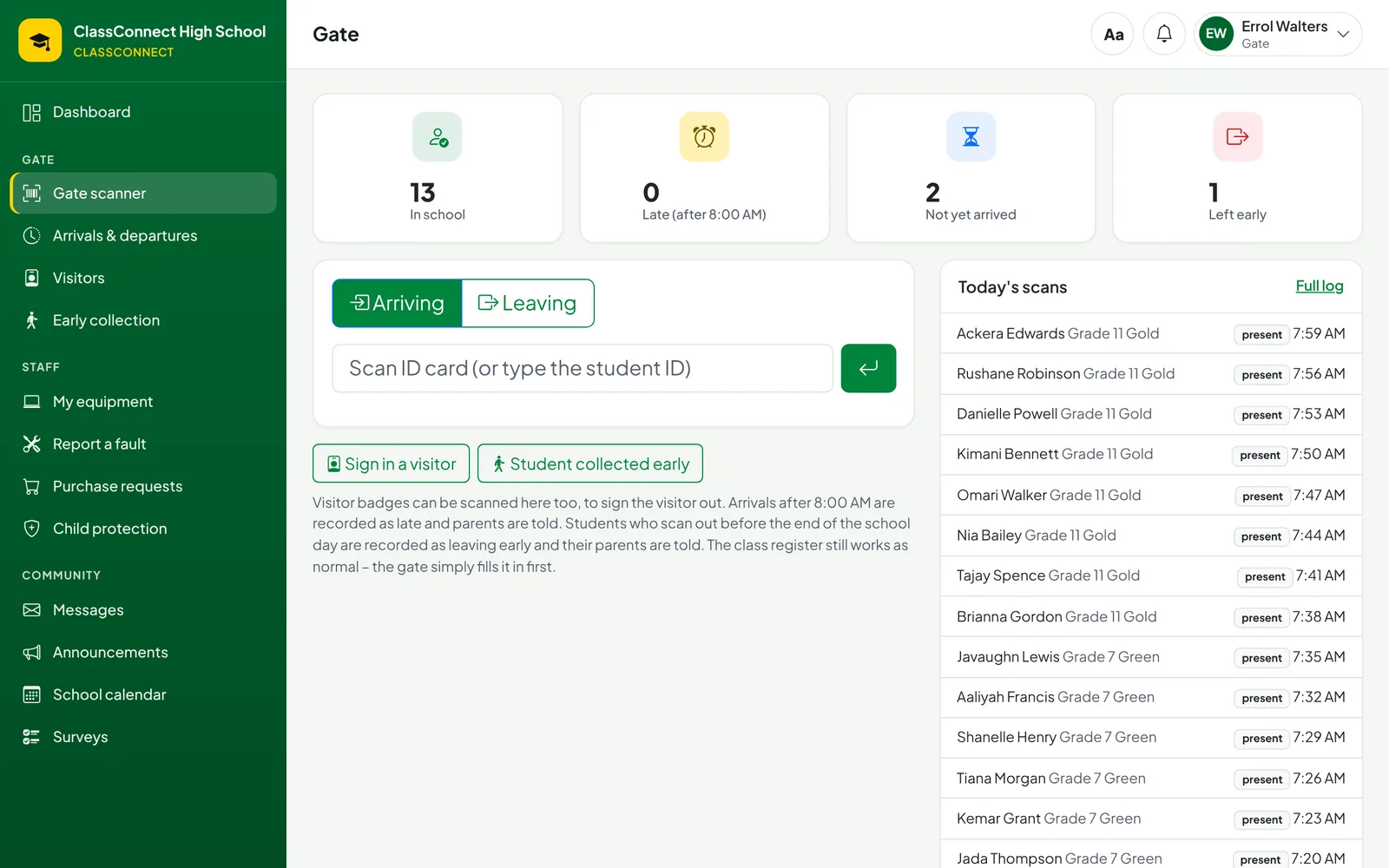Viewport: 1389px width, 868px height.
Task: Select Ackera Edwards scan row
Action: tap(1150, 333)
